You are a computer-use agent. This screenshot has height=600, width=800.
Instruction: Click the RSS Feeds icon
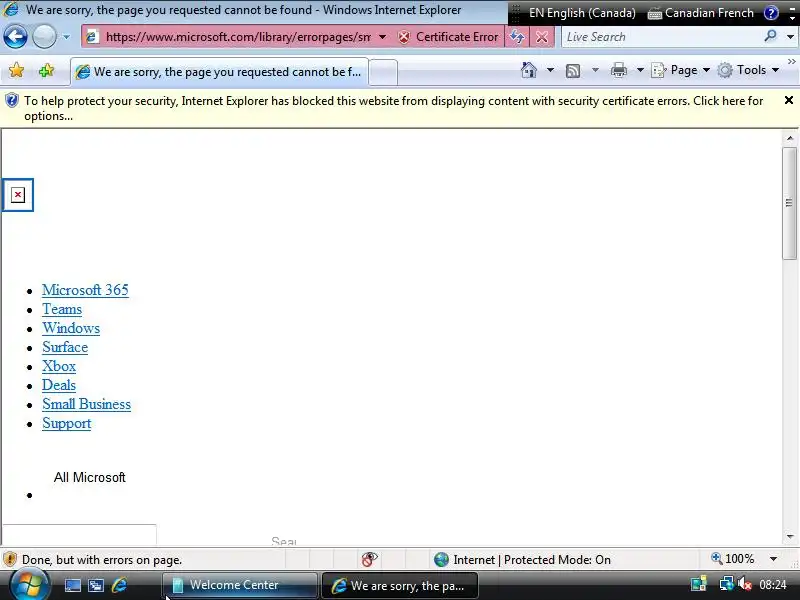(573, 70)
